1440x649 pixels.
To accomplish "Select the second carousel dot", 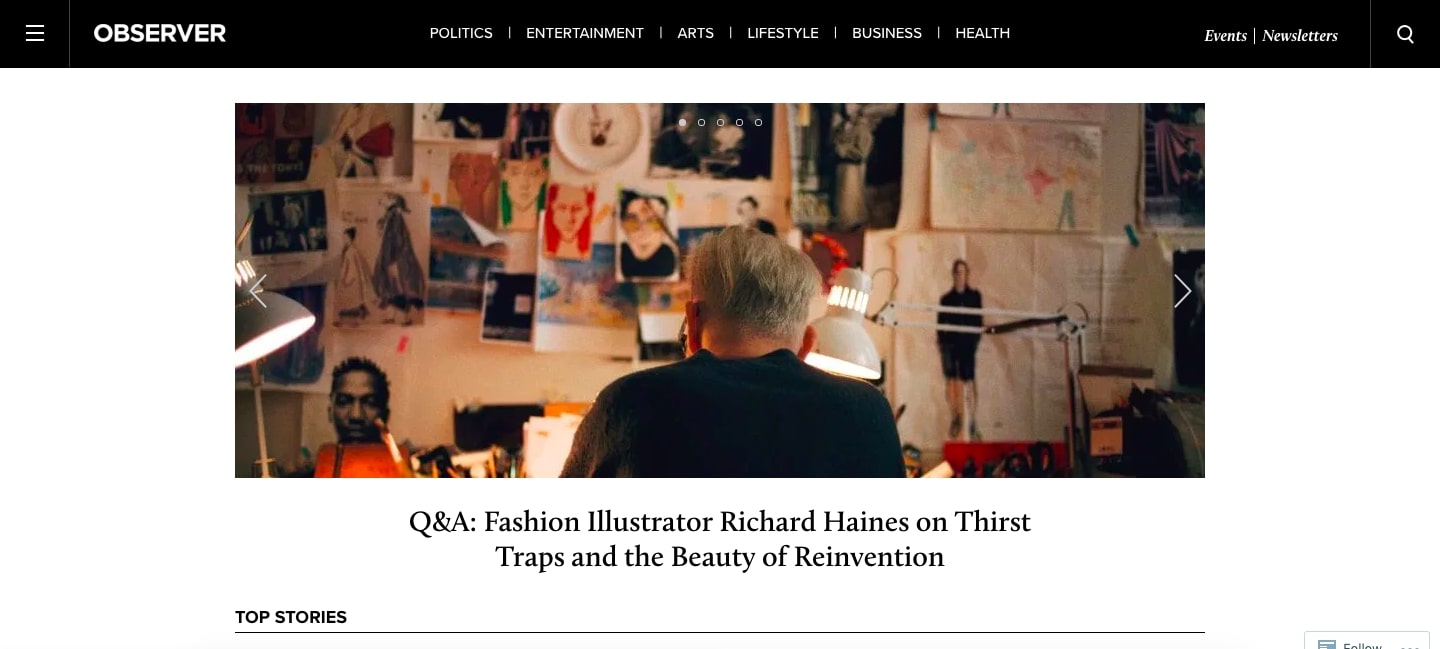I will [x=701, y=122].
